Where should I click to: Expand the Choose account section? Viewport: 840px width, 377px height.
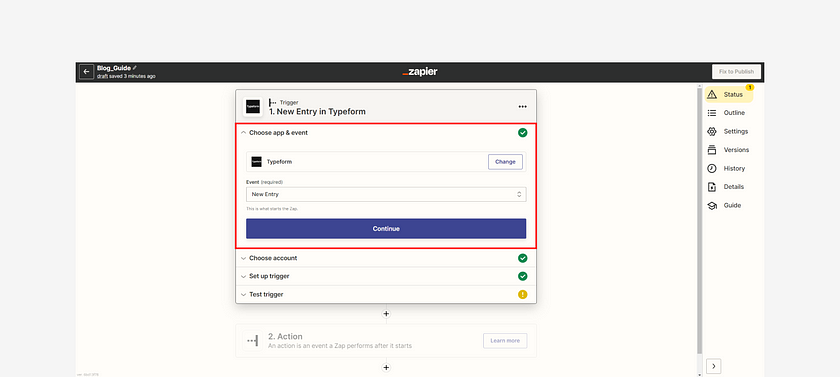click(386, 258)
